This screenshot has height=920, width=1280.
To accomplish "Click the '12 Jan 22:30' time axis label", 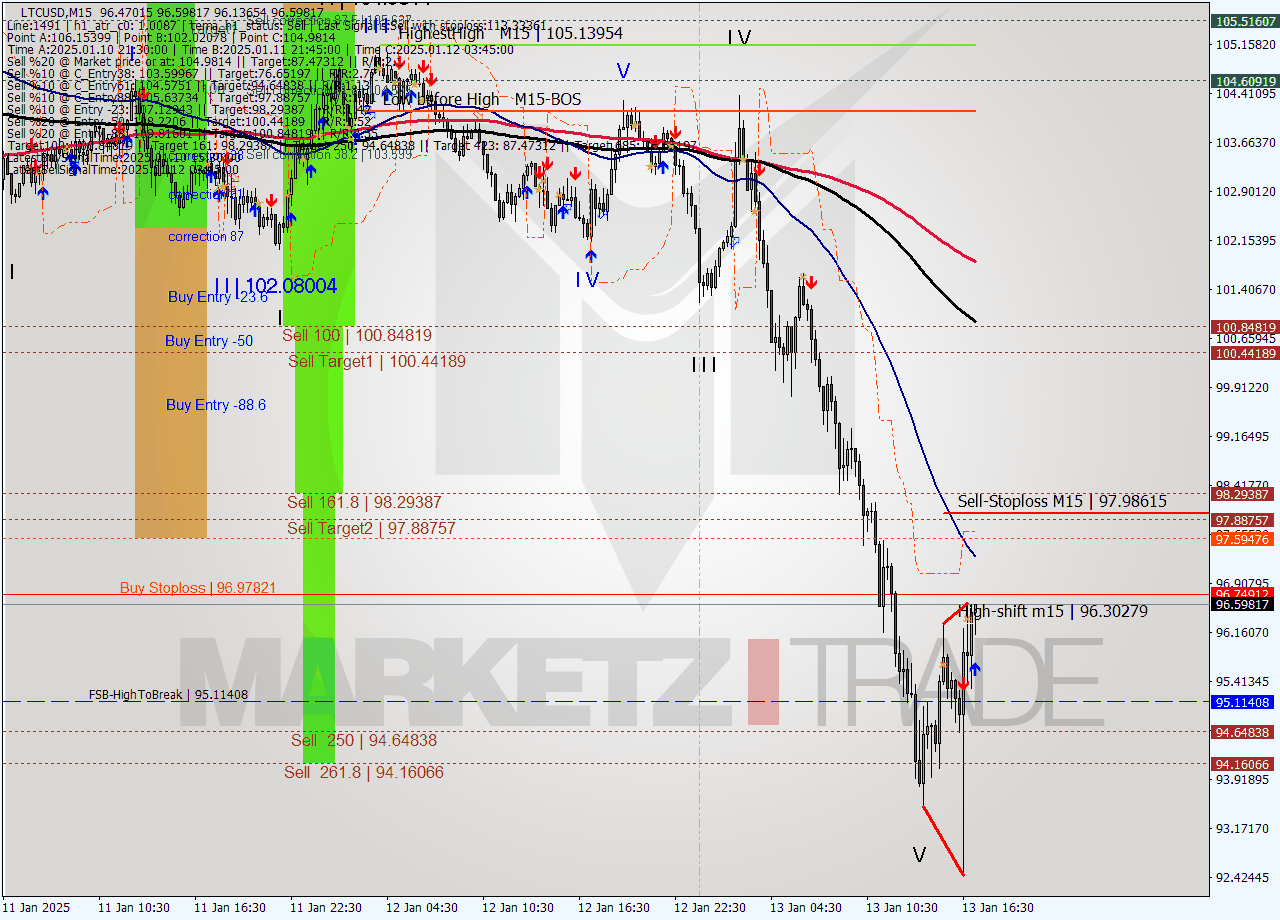I will [710, 907].
